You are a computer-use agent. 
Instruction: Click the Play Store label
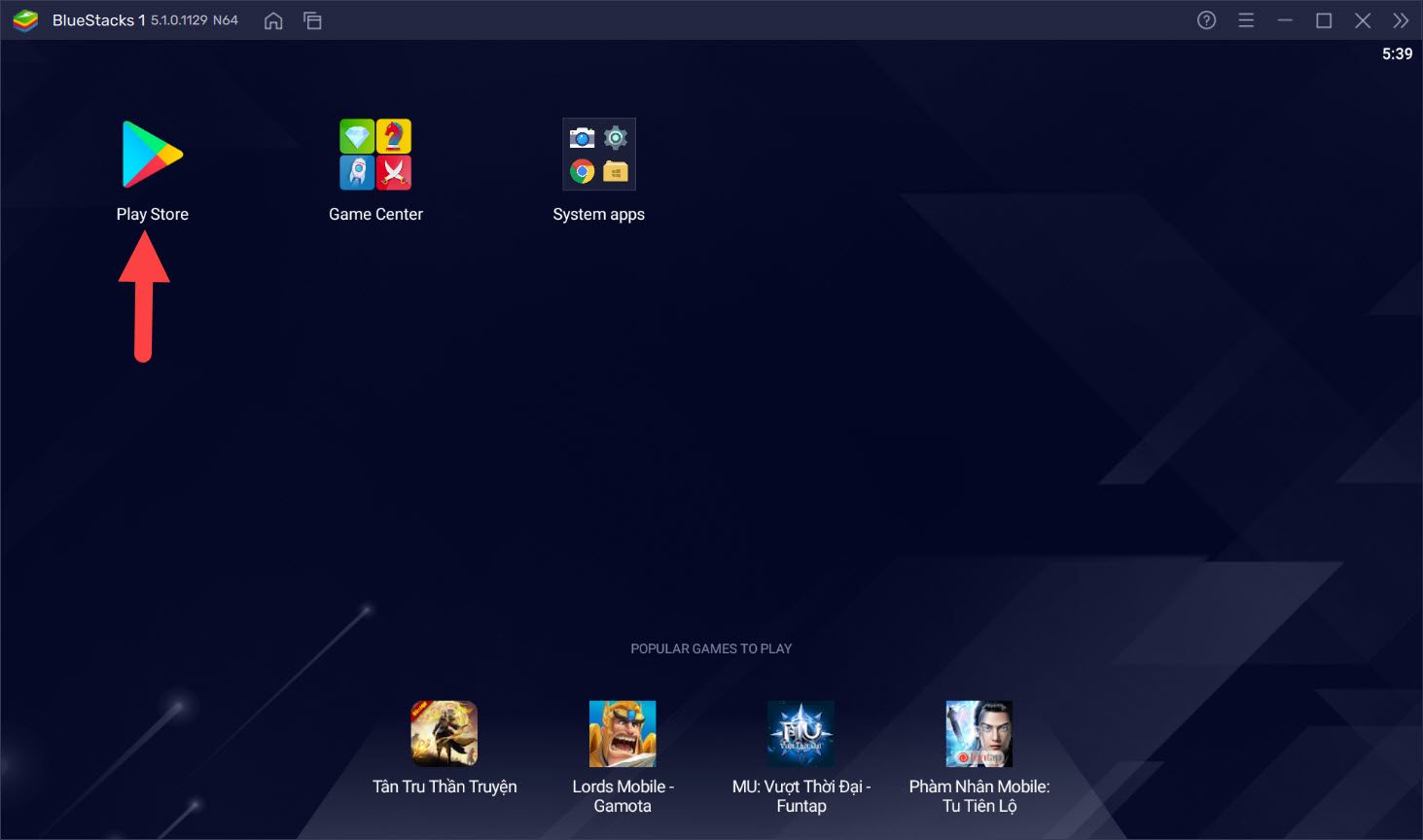pyautogui.click(x=153, y=214)
